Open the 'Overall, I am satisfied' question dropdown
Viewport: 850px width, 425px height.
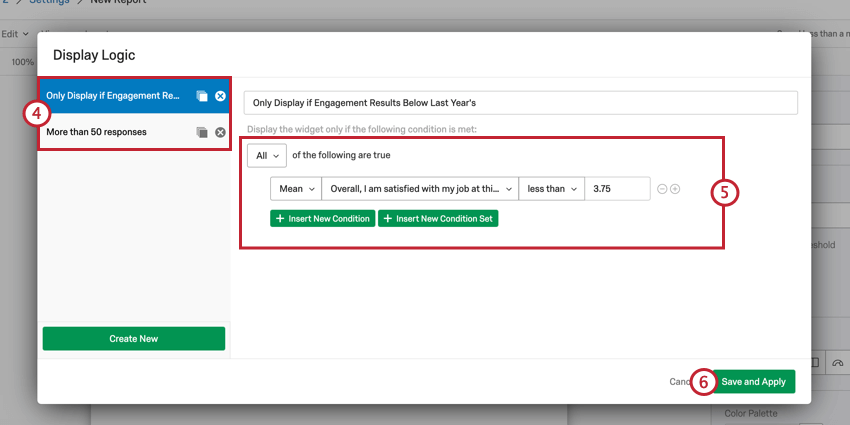click(x=420, y=189)
